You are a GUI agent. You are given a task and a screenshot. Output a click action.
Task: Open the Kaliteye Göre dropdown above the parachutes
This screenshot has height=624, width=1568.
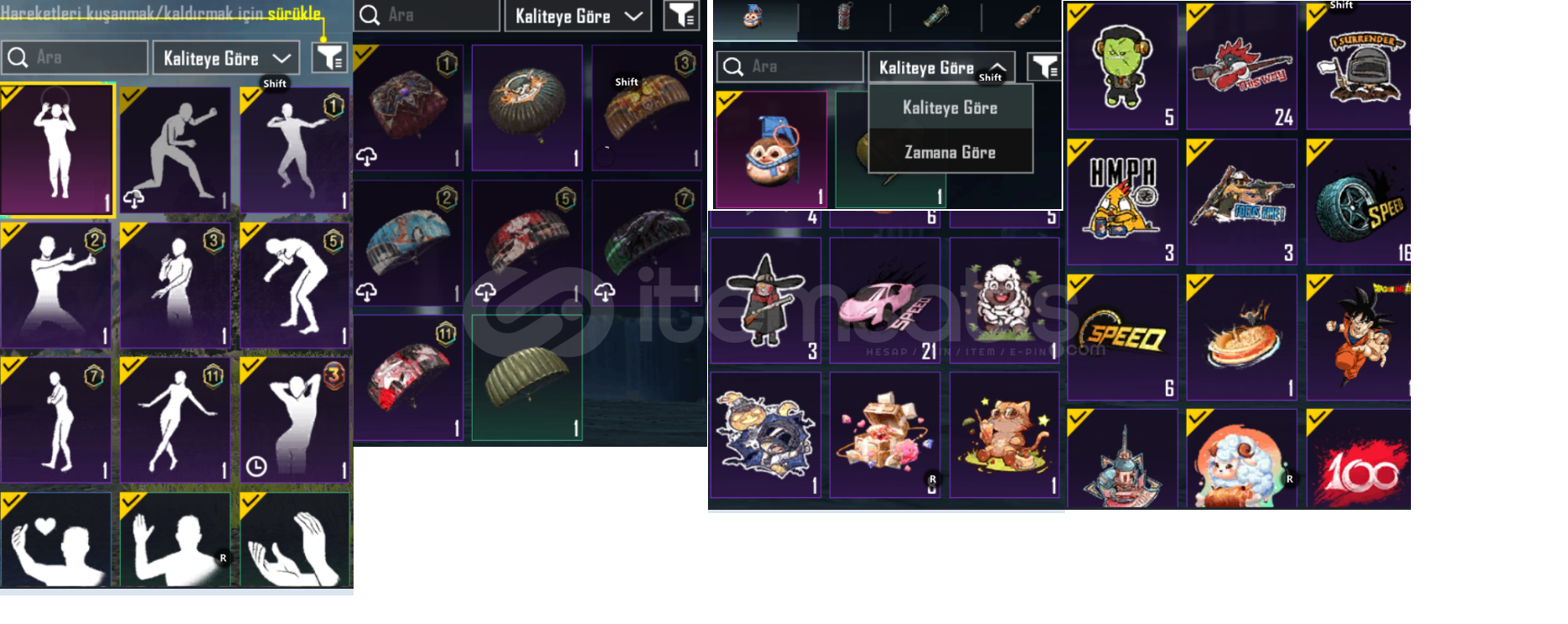578,16
